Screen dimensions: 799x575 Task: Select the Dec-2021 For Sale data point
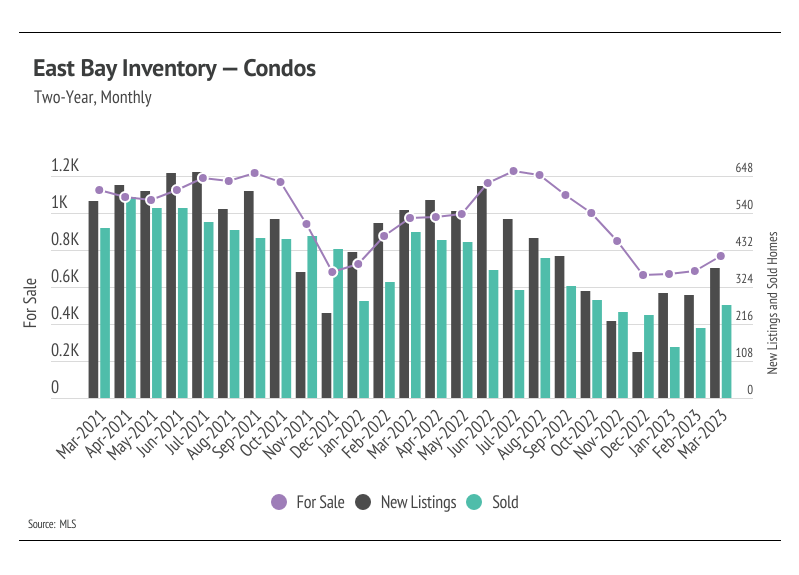point(332,272)
